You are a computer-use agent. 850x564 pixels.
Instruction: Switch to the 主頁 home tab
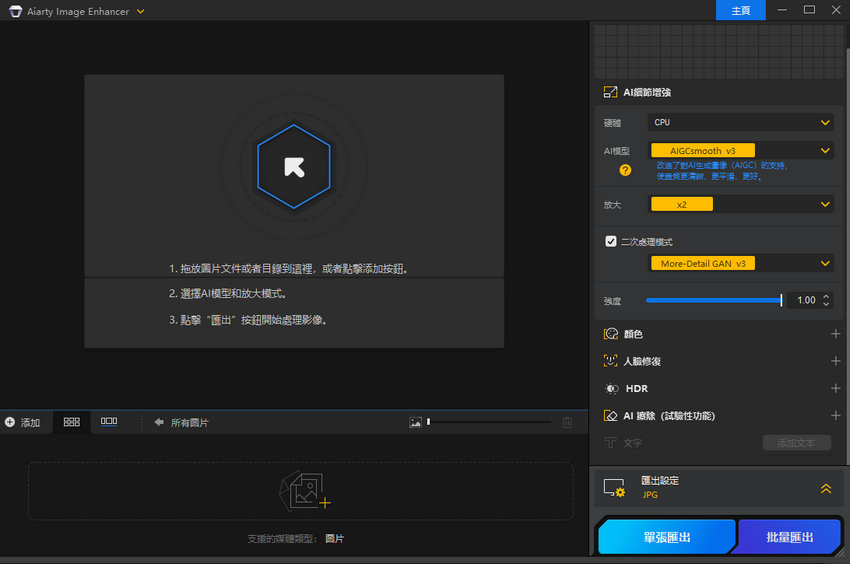[x=740, y=10]
